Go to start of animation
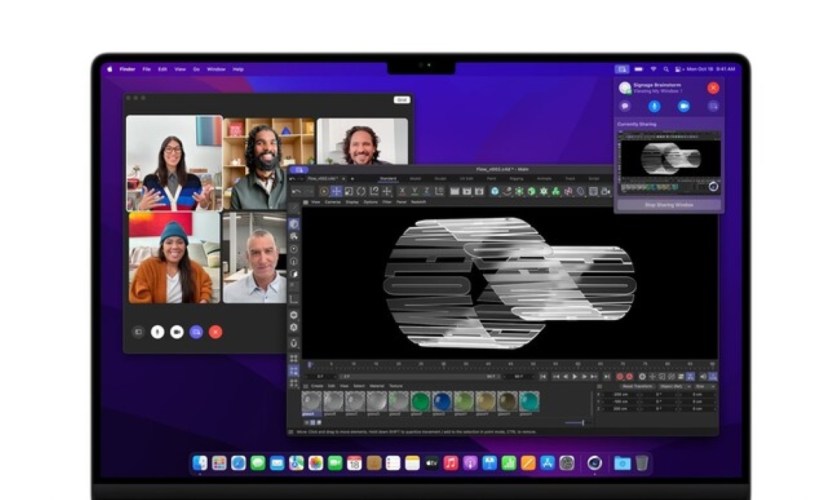 click(x=543, y=377)
